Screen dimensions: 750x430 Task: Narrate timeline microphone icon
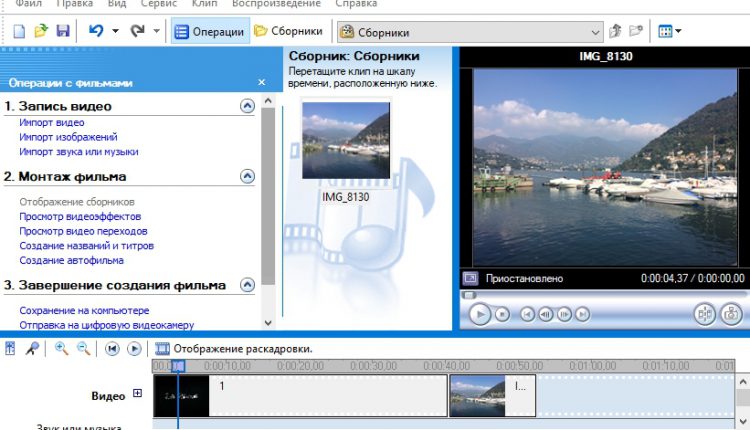(32, 349)
